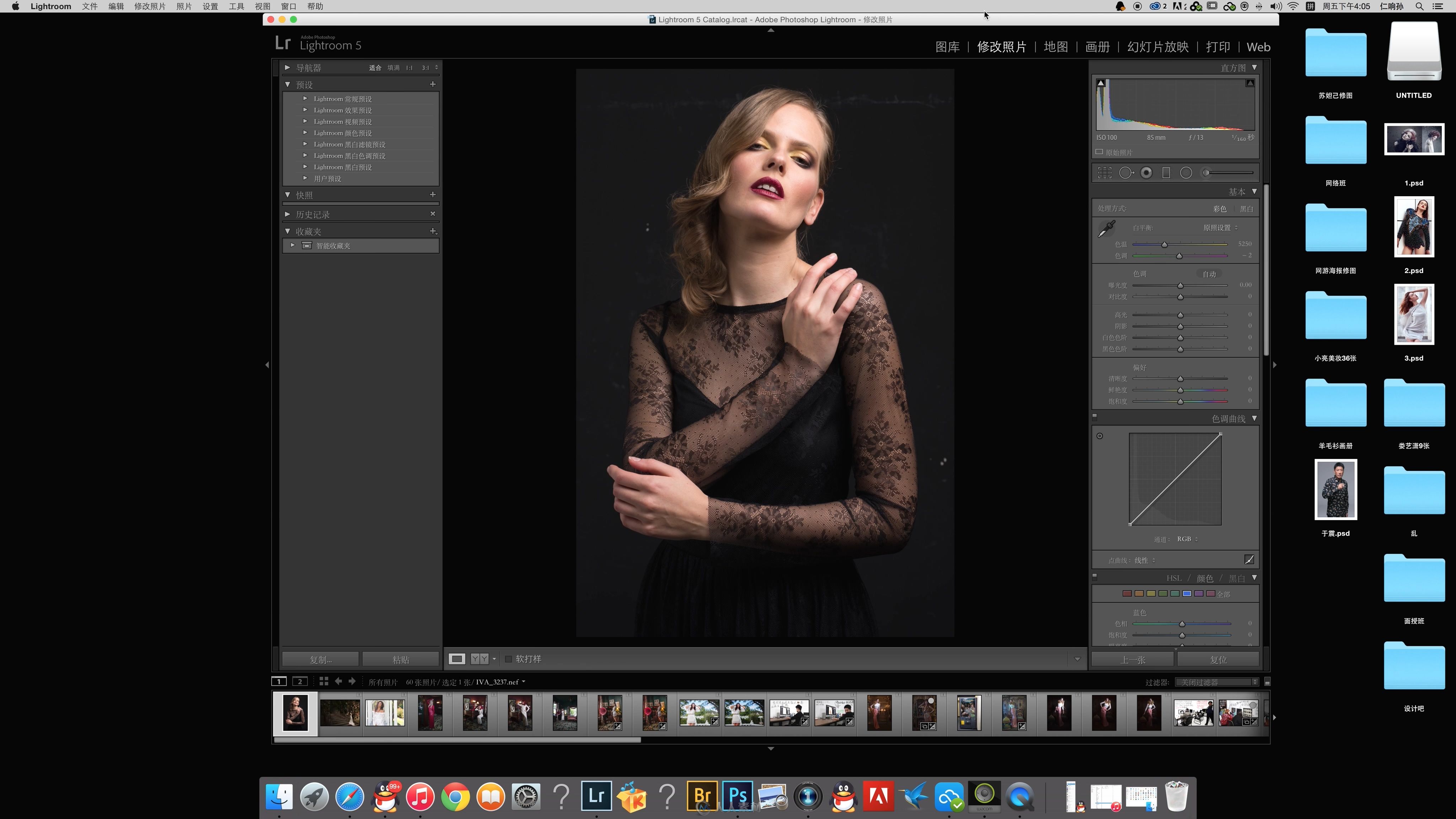
Task: Switch to the 地图 Map module
Action: click(1056, 47)
